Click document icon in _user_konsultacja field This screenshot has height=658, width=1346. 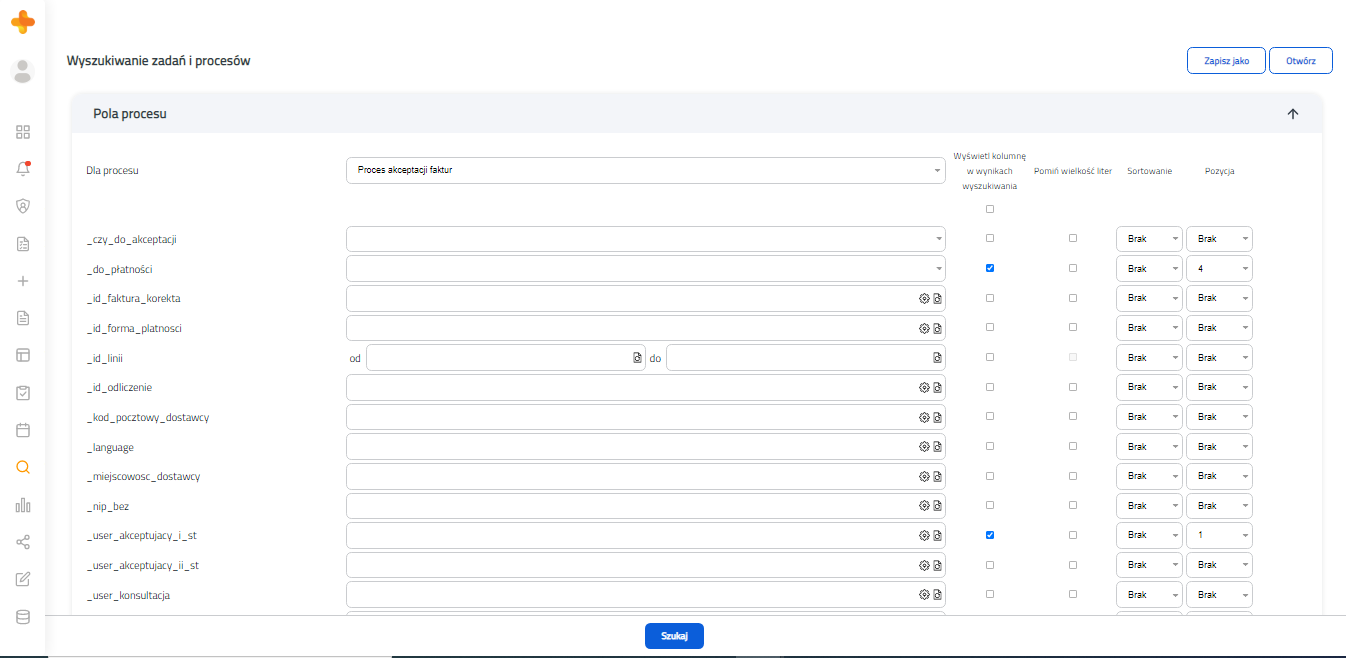938,595
